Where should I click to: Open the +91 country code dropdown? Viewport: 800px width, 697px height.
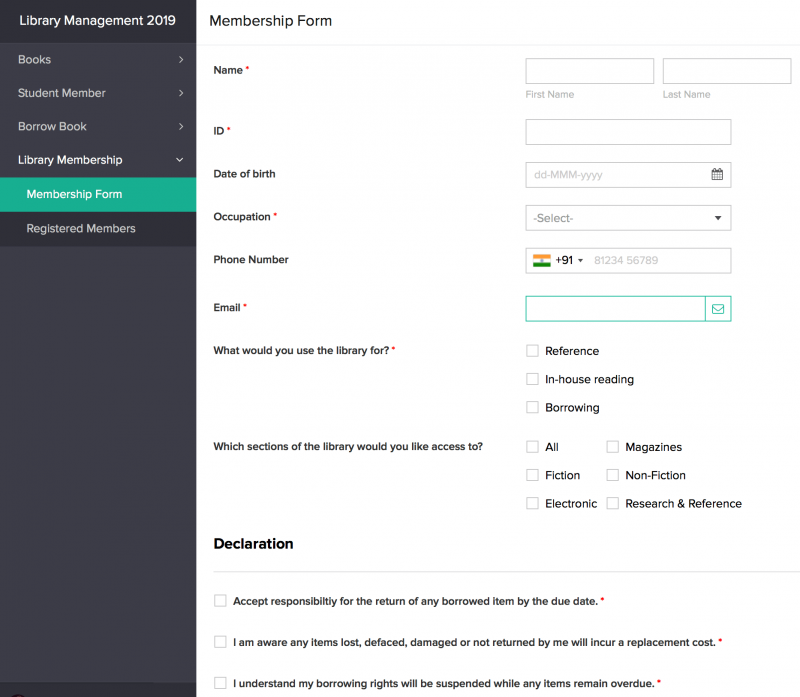point(569,260)
